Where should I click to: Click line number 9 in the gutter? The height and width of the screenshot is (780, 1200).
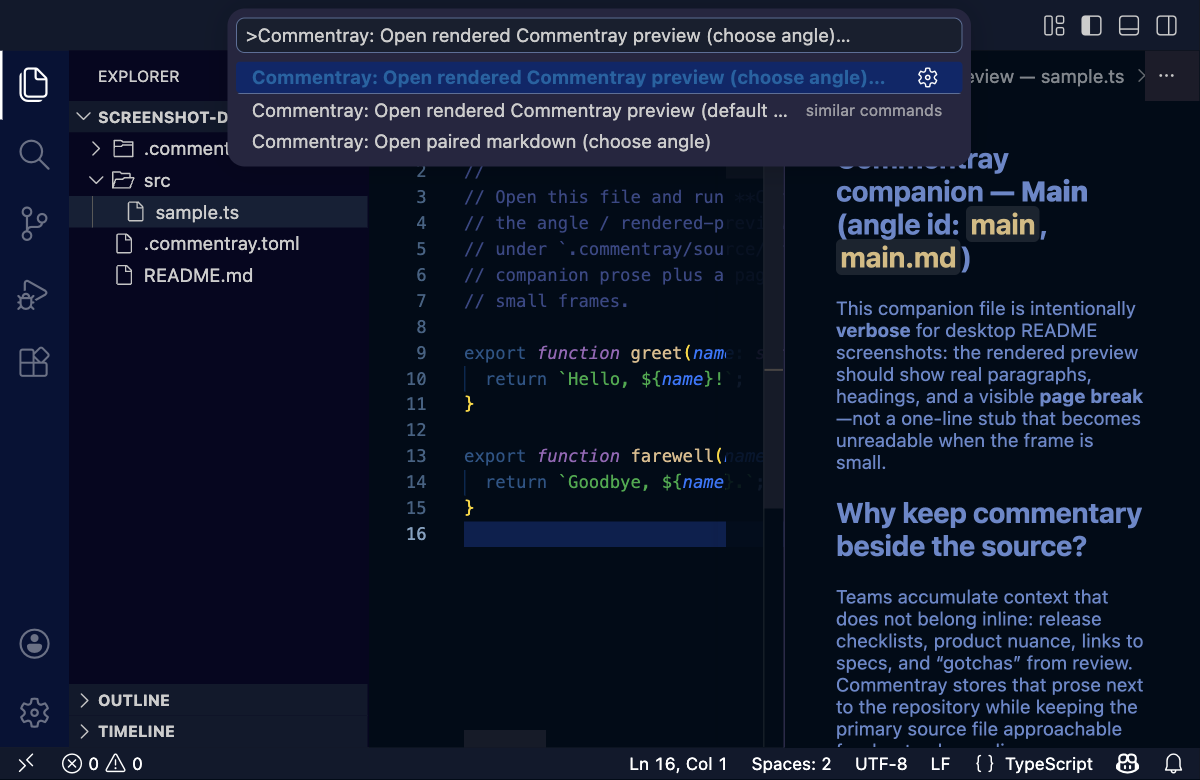(420, 353)
